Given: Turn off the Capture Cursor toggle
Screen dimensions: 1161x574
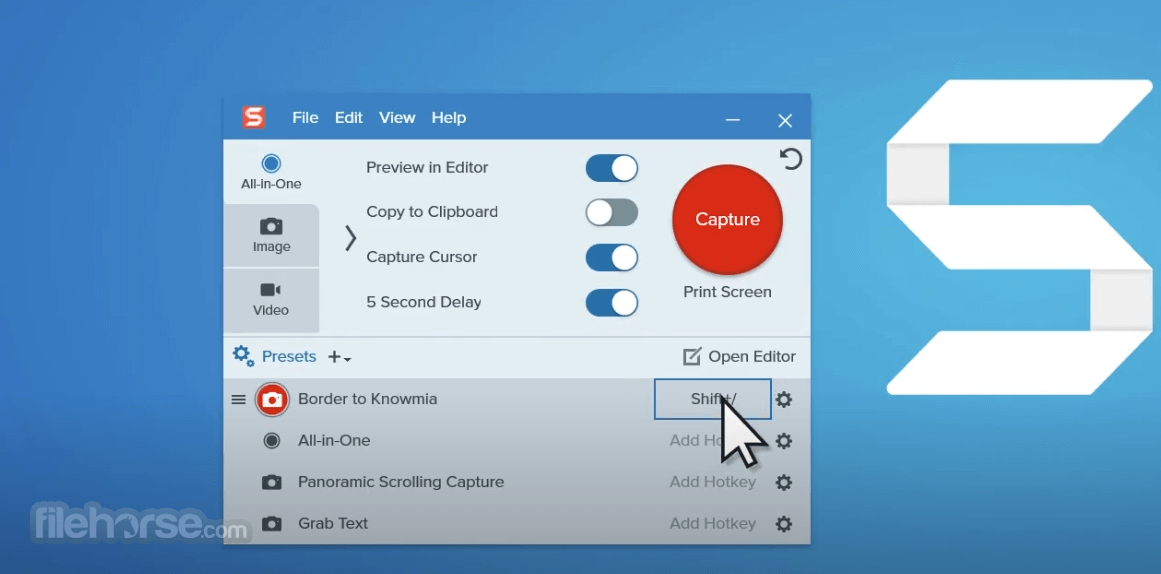Looking at the screenshot, I should pos(612,258).
